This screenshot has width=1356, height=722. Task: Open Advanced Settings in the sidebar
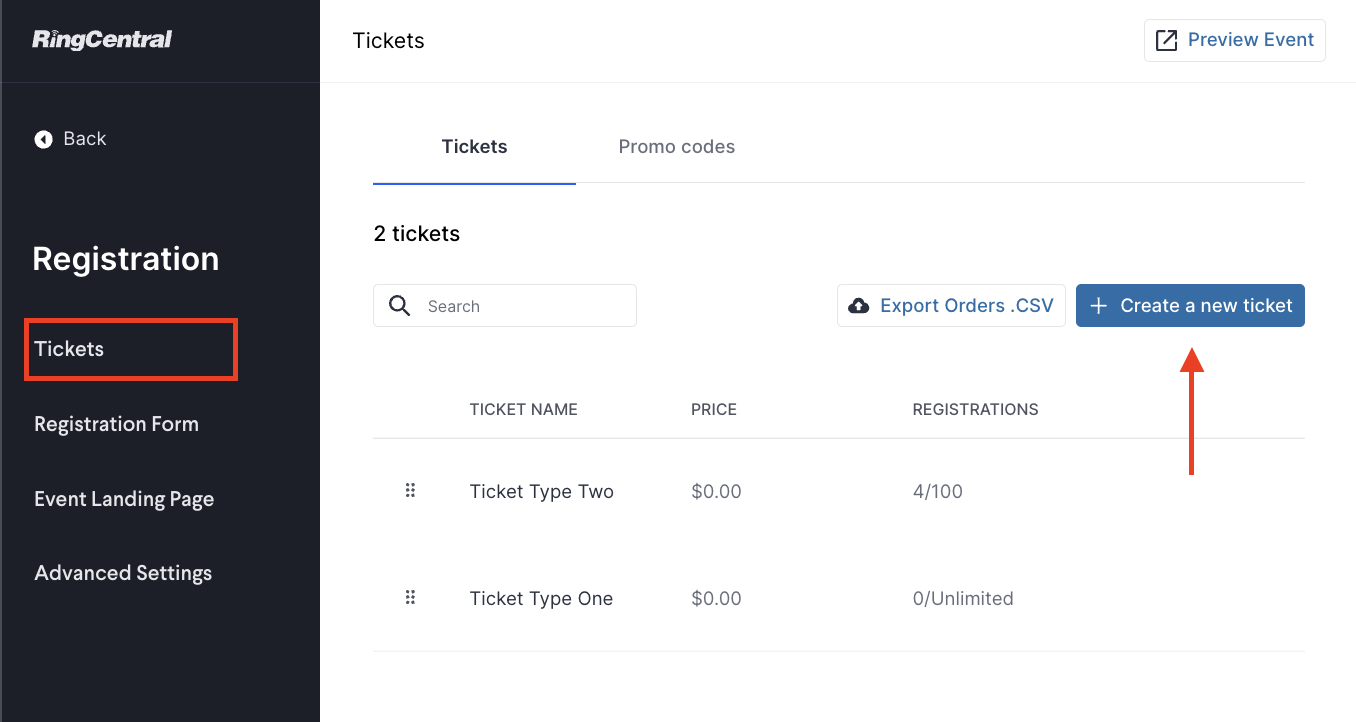(123, 573)
